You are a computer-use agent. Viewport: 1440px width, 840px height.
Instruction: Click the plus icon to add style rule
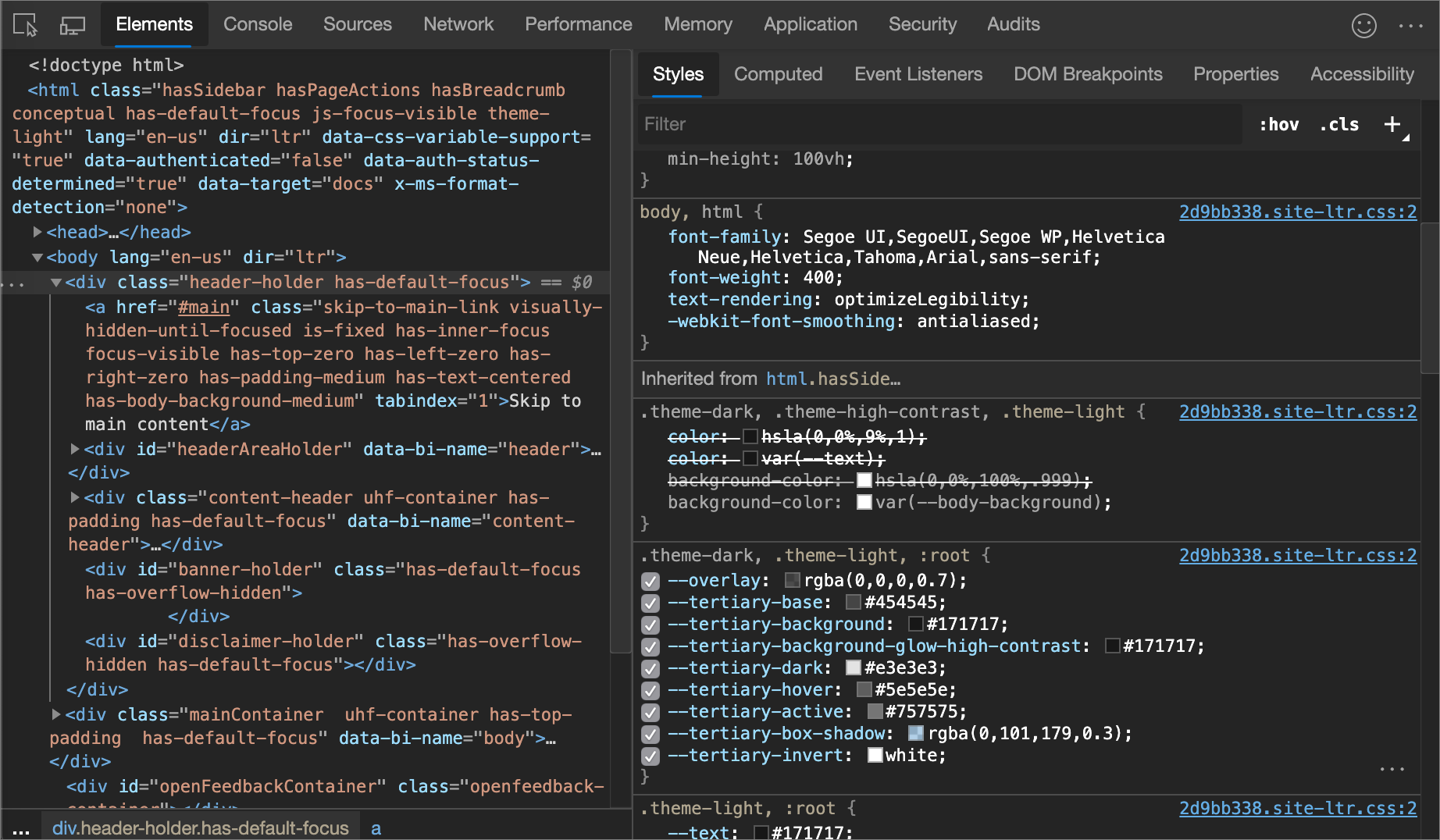pyautogui.click(x=1392, y=124)
